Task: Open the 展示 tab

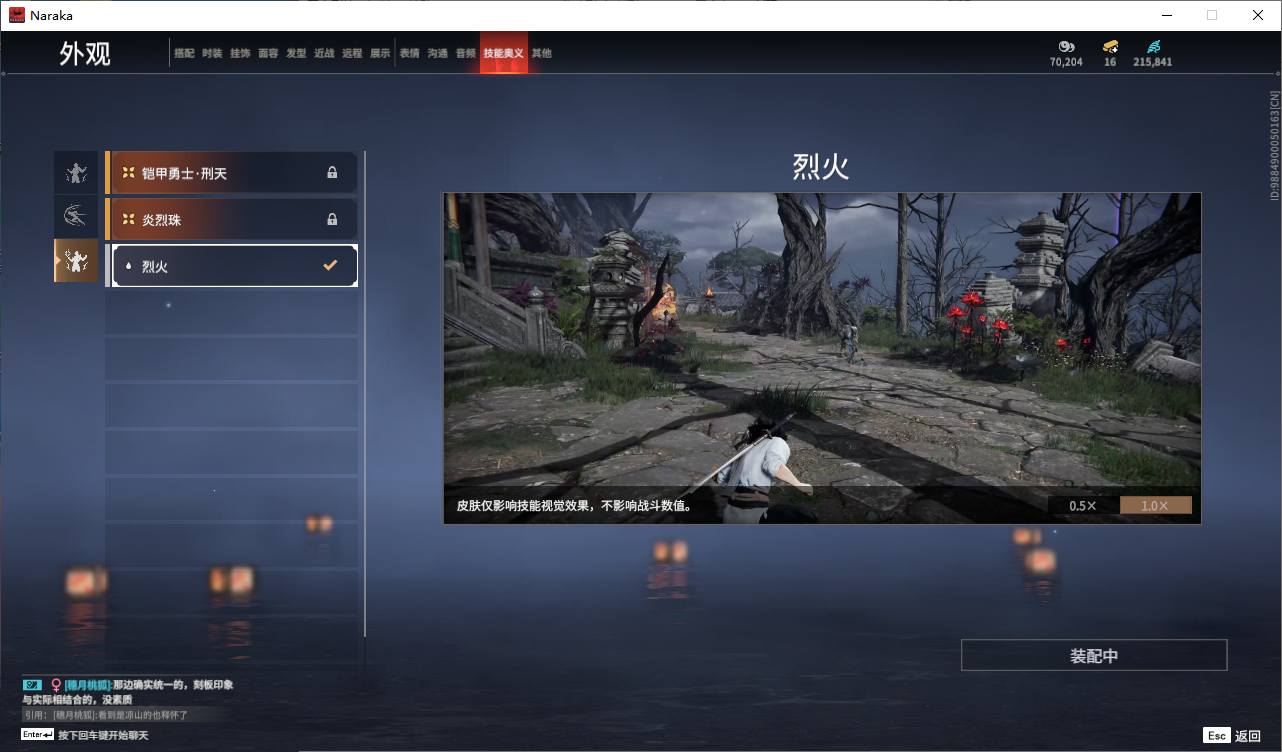Action: [x=380, y=53]
